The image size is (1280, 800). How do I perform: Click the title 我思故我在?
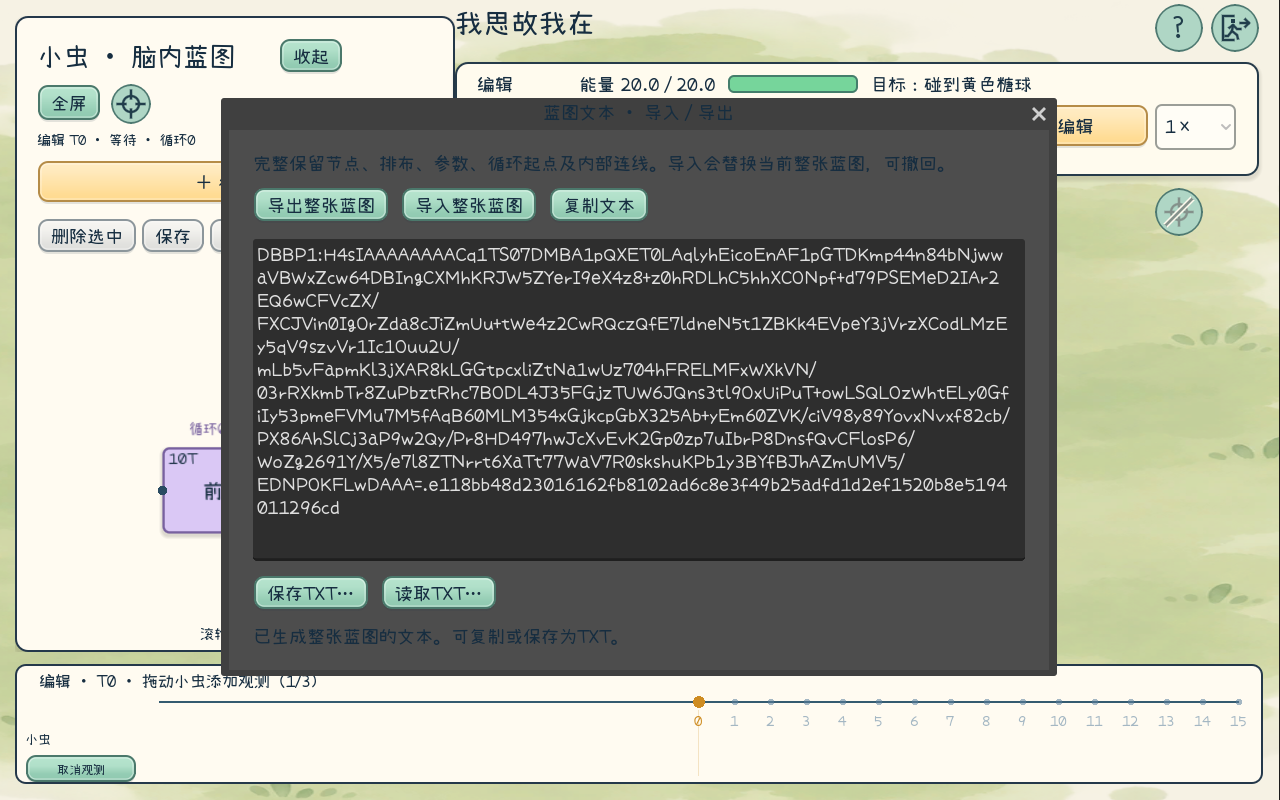[x=525, y=24]
